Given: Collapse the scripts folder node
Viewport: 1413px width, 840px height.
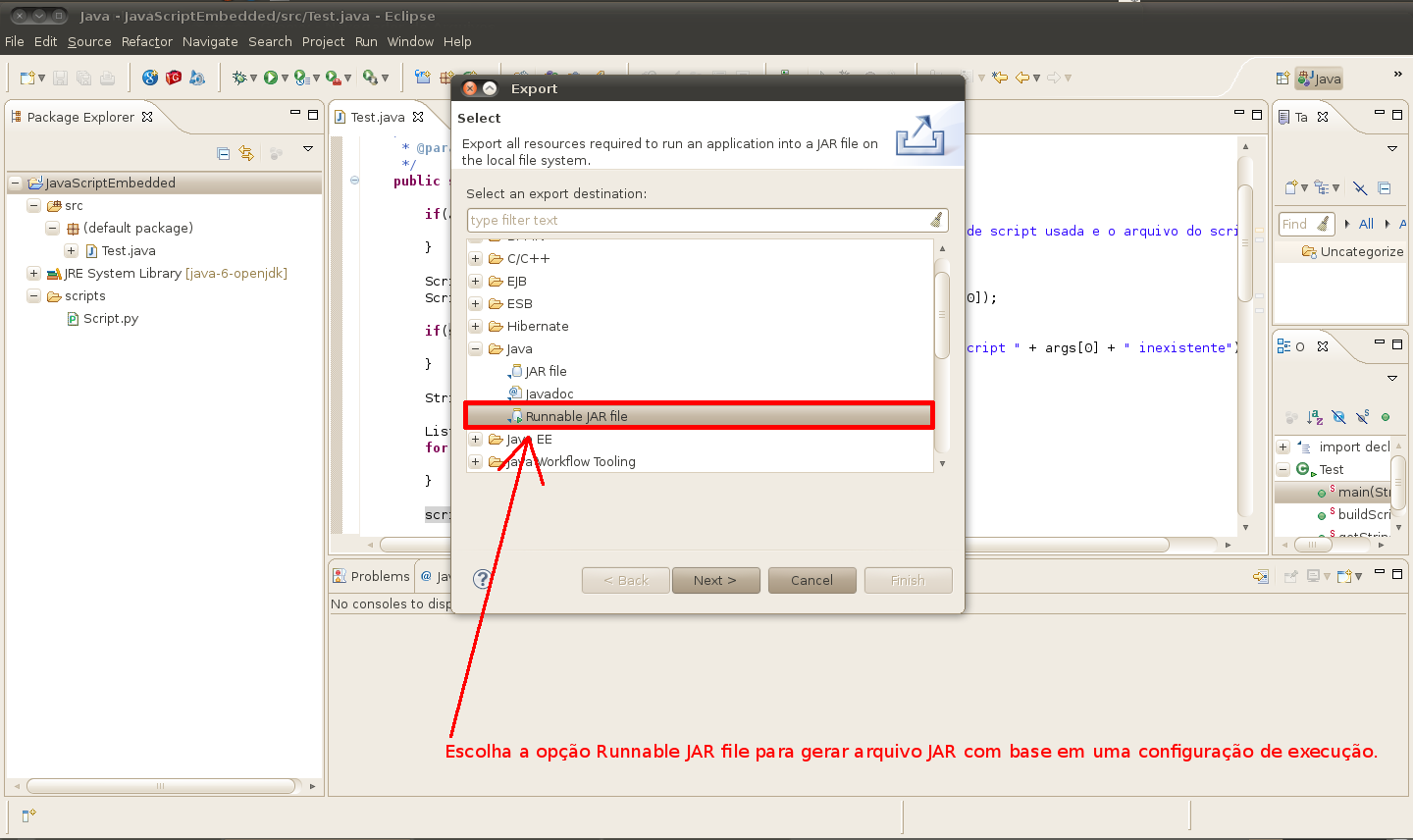Looking at the screenshot, I should coord(33,295).
